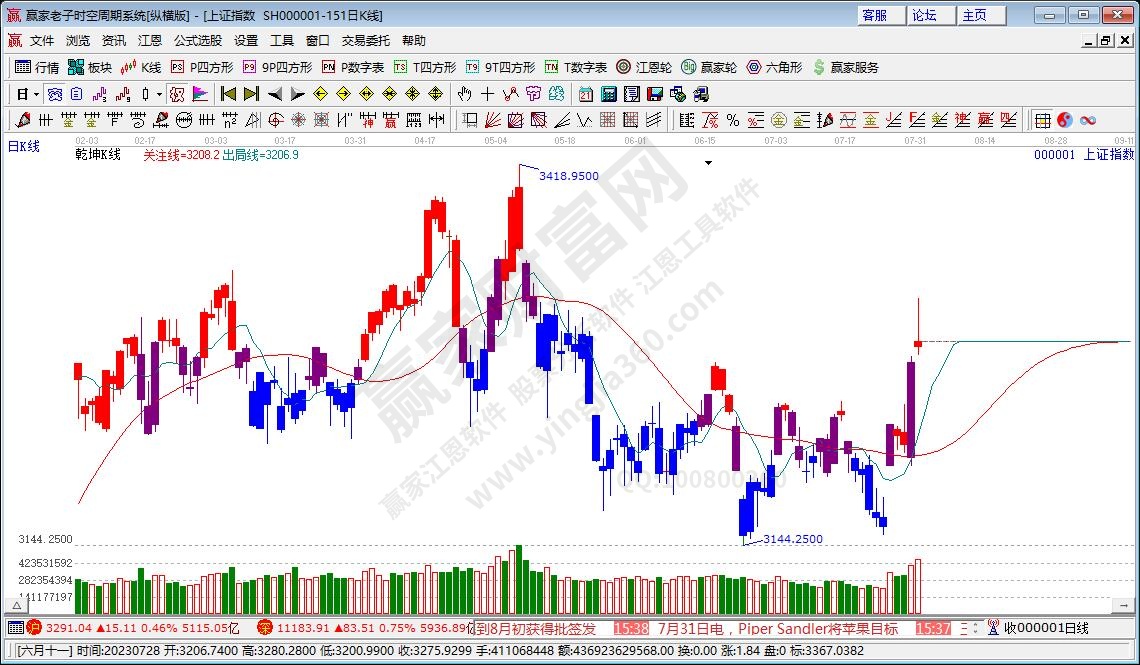The width and height of the screenshot is (1140, 665).
Task: Open the 交易委托 menu
Action: 366,41
